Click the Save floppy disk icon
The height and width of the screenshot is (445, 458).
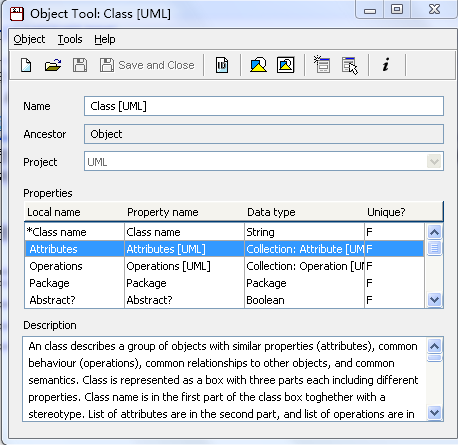[80, 65]
